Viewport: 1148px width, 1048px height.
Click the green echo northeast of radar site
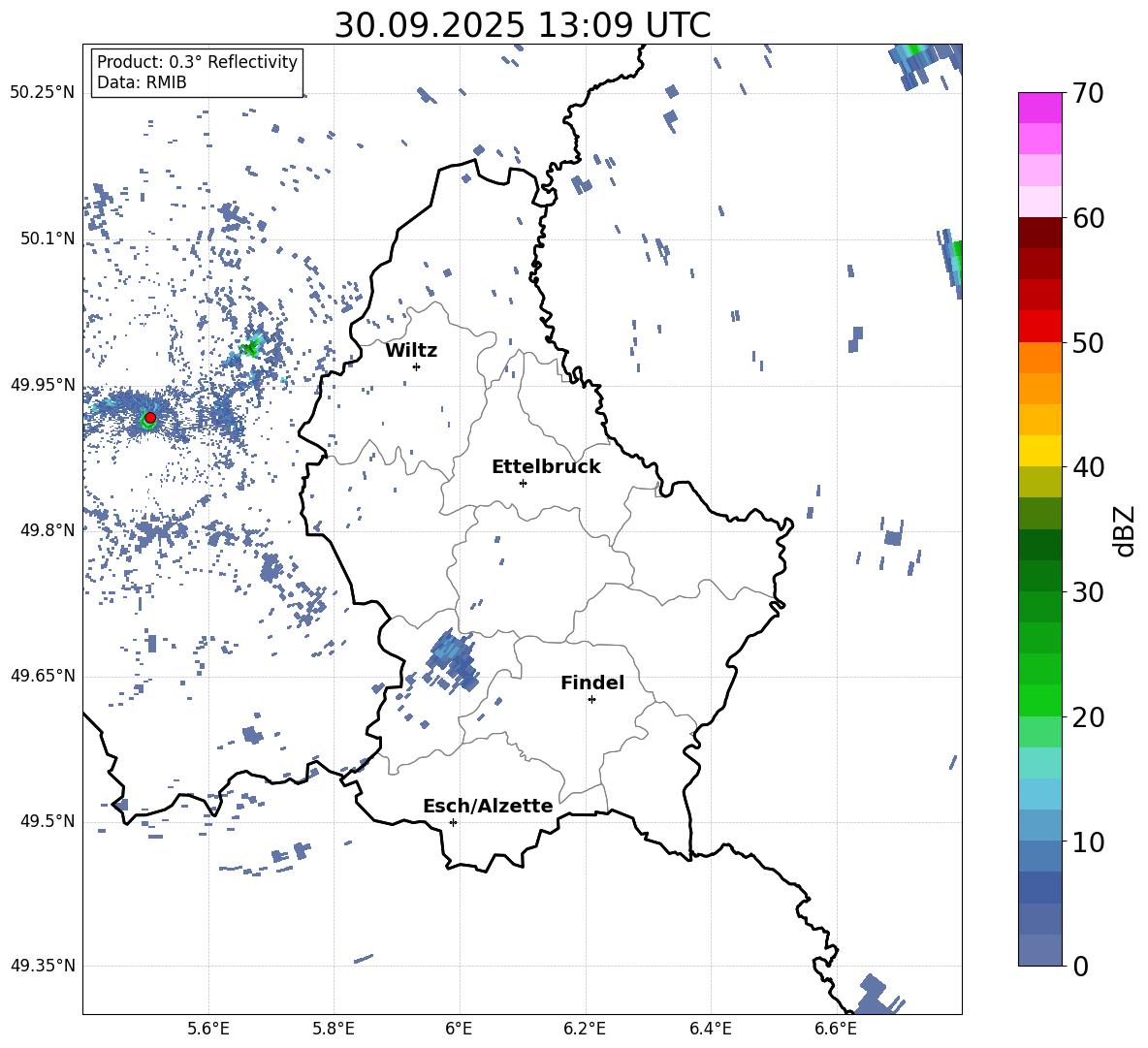coord(251,347)
